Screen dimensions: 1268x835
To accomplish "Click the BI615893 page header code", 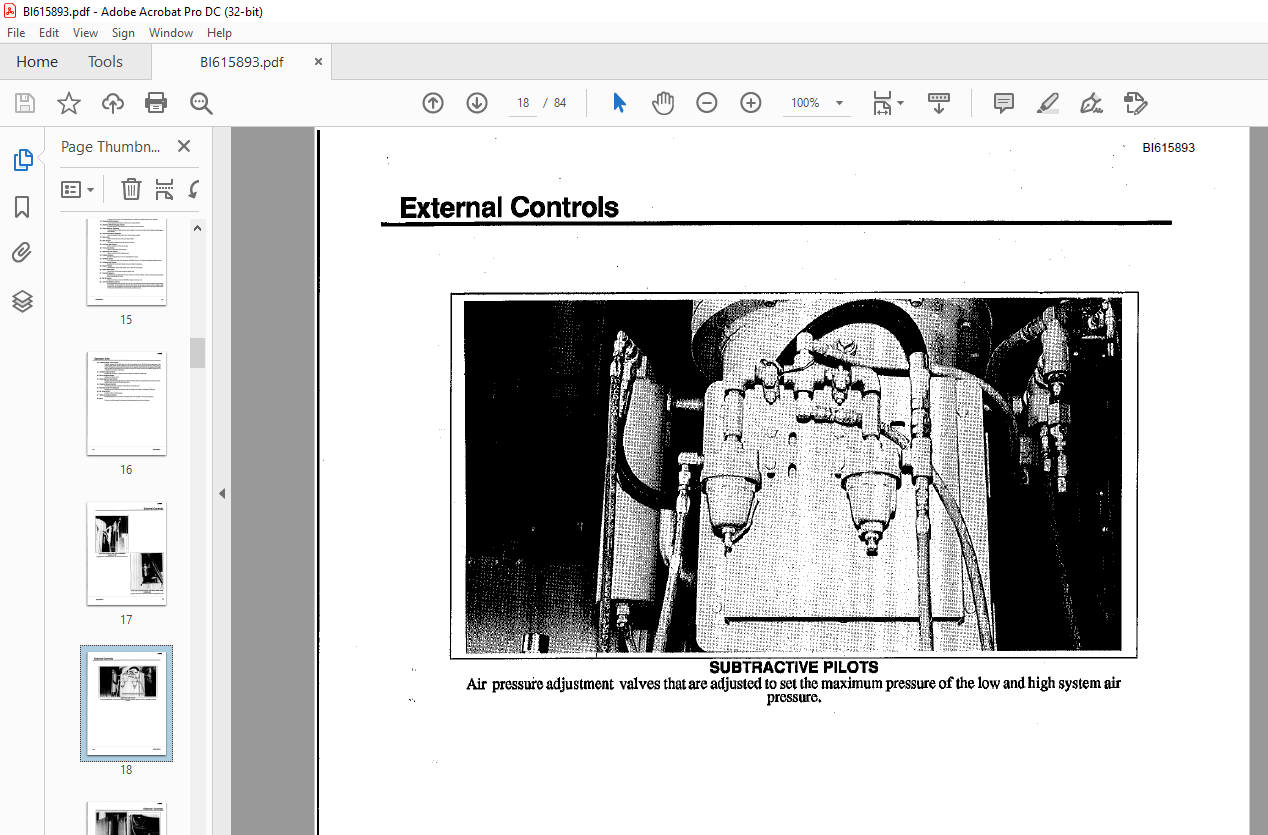I will tap(1169, 148).
